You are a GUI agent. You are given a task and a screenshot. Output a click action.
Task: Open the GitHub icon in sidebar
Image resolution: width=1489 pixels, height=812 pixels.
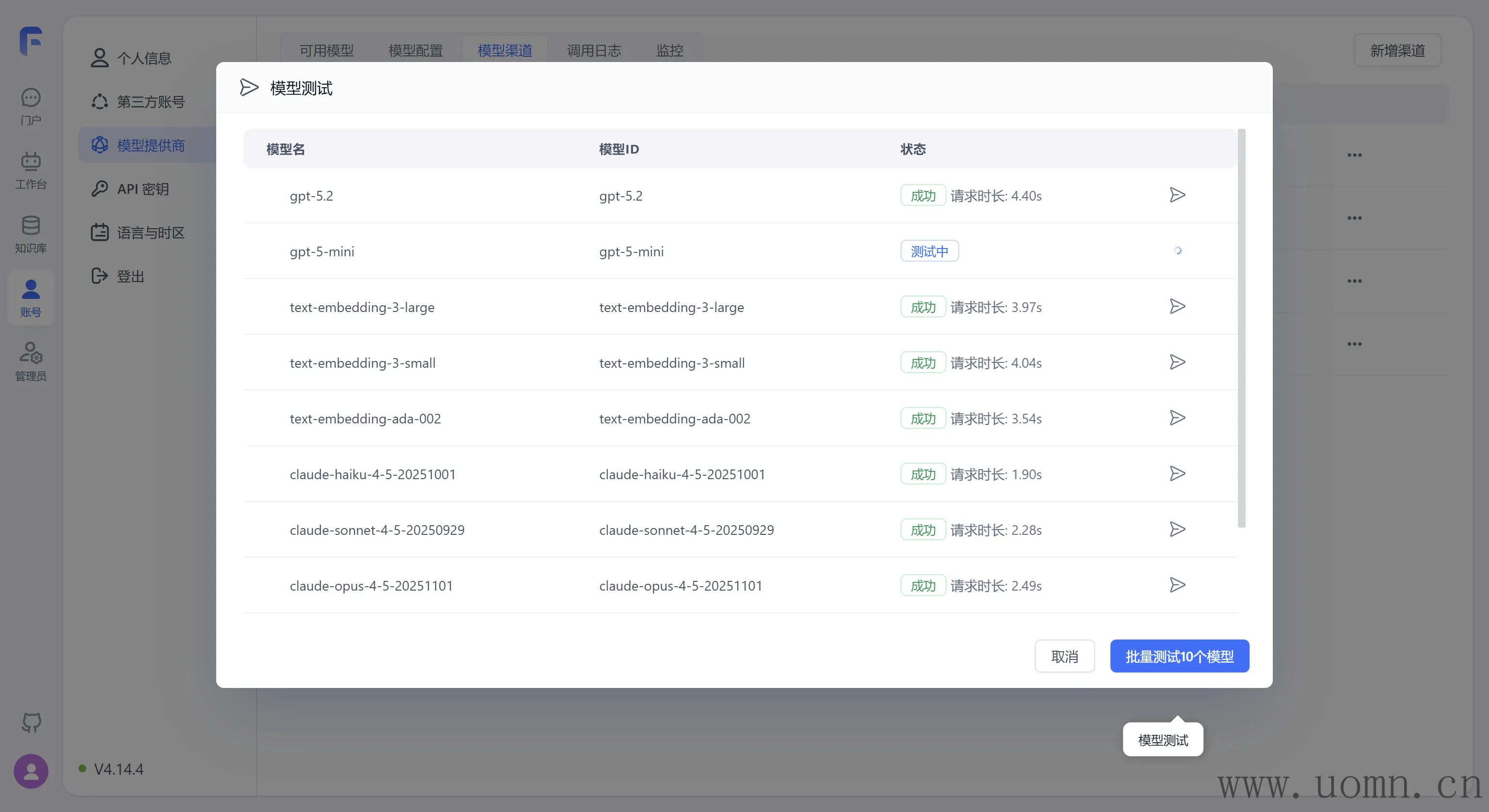click(31, 722)
